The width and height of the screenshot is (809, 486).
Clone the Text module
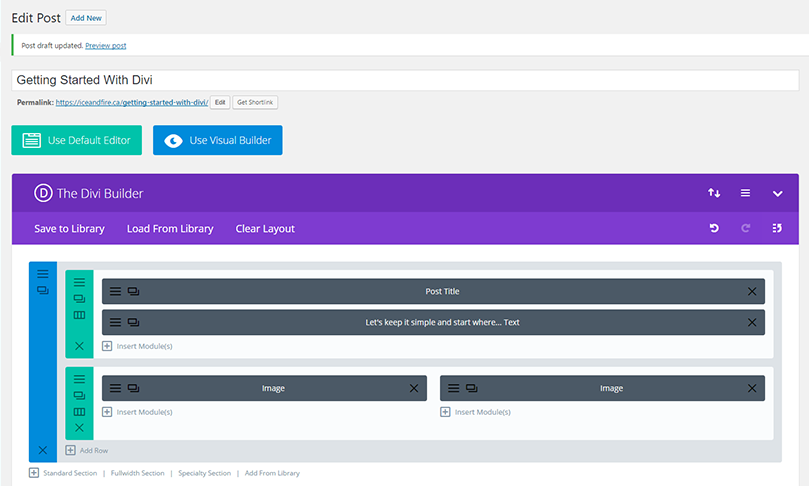pyautogui.click(x=134, y=322)
